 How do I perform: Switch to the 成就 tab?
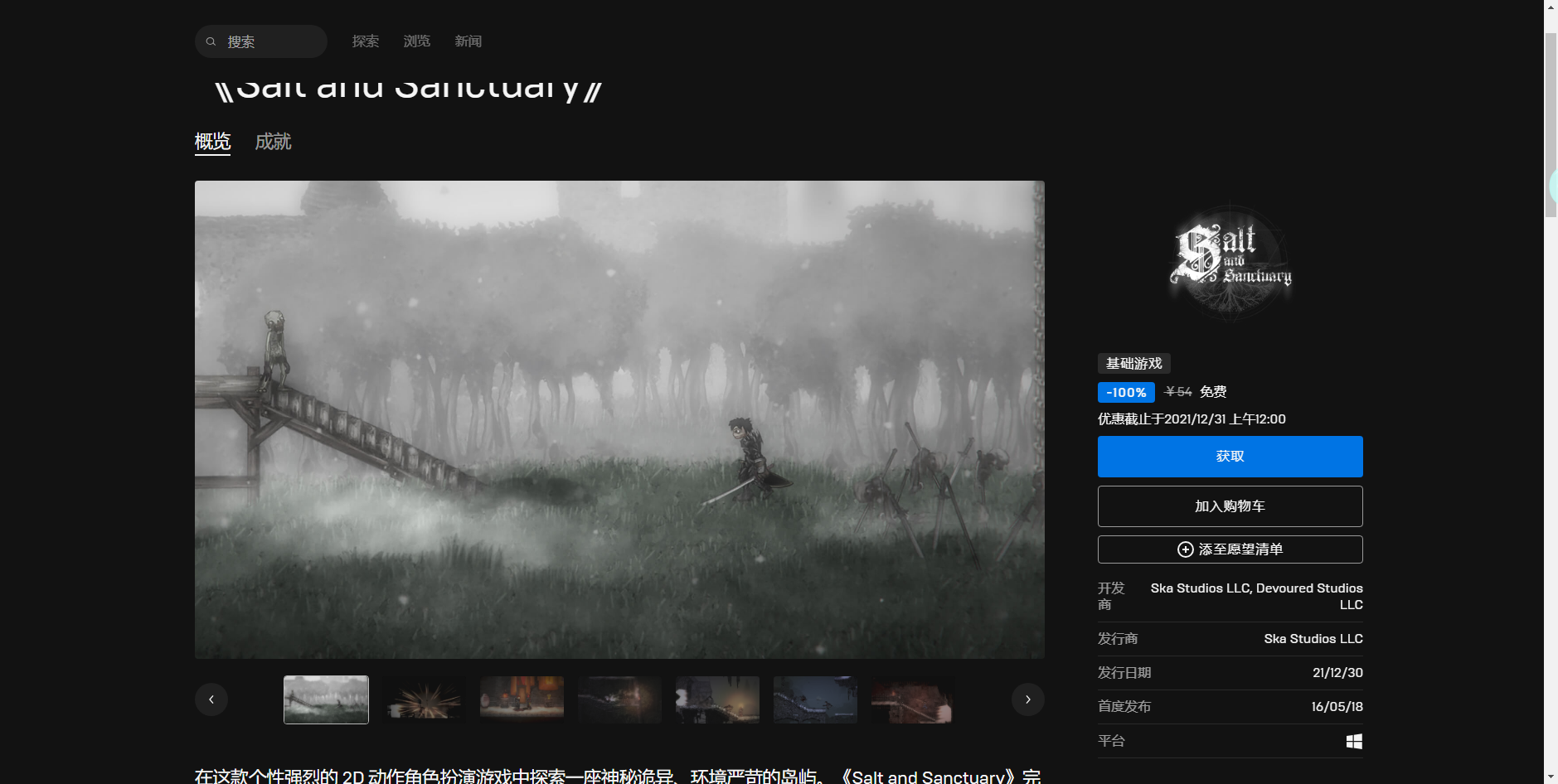[274, 142]
